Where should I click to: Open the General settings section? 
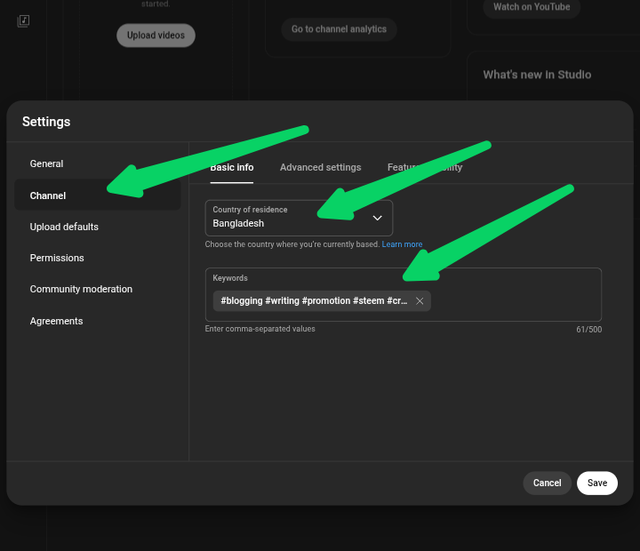[47, 164]
